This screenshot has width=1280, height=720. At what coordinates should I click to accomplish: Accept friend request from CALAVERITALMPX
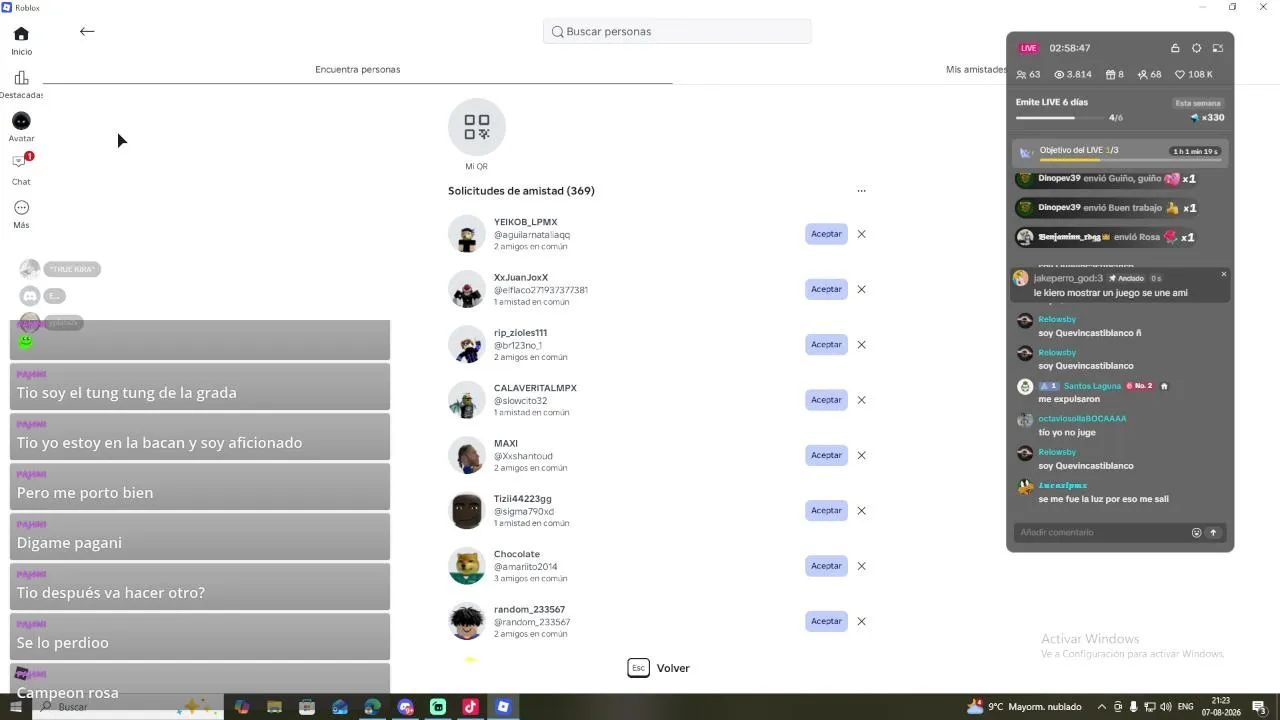[826, 400]
